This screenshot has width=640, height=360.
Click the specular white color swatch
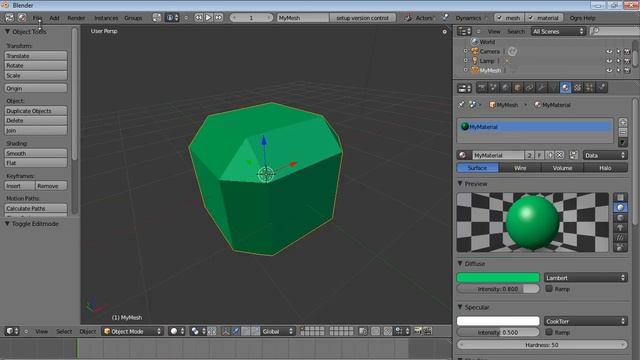[x=498, y=321]
